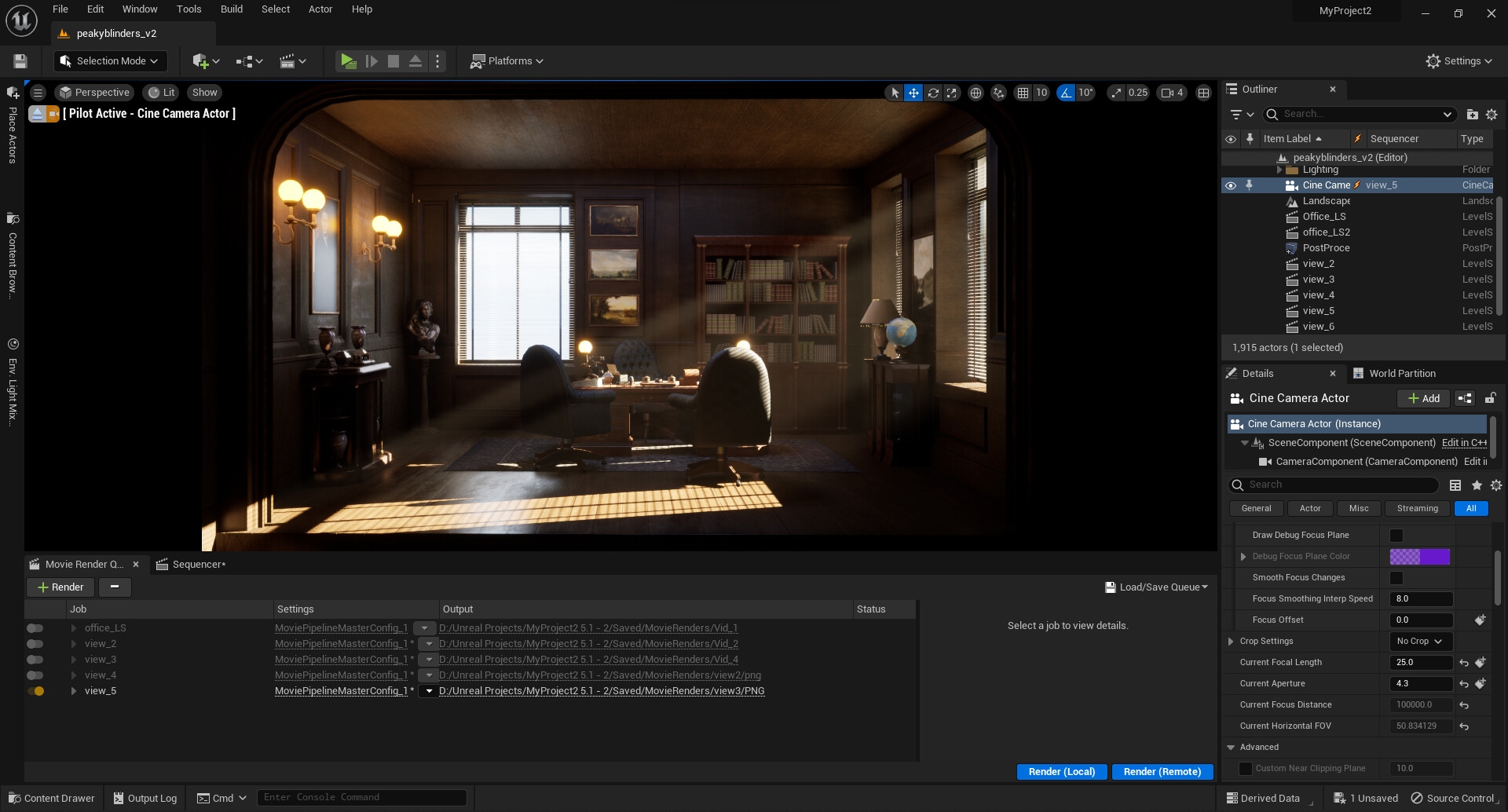Activate the Translate move tool
The height and width of the screenshot is (812, 1508).
pyautogui.click(x=913, y=93)
